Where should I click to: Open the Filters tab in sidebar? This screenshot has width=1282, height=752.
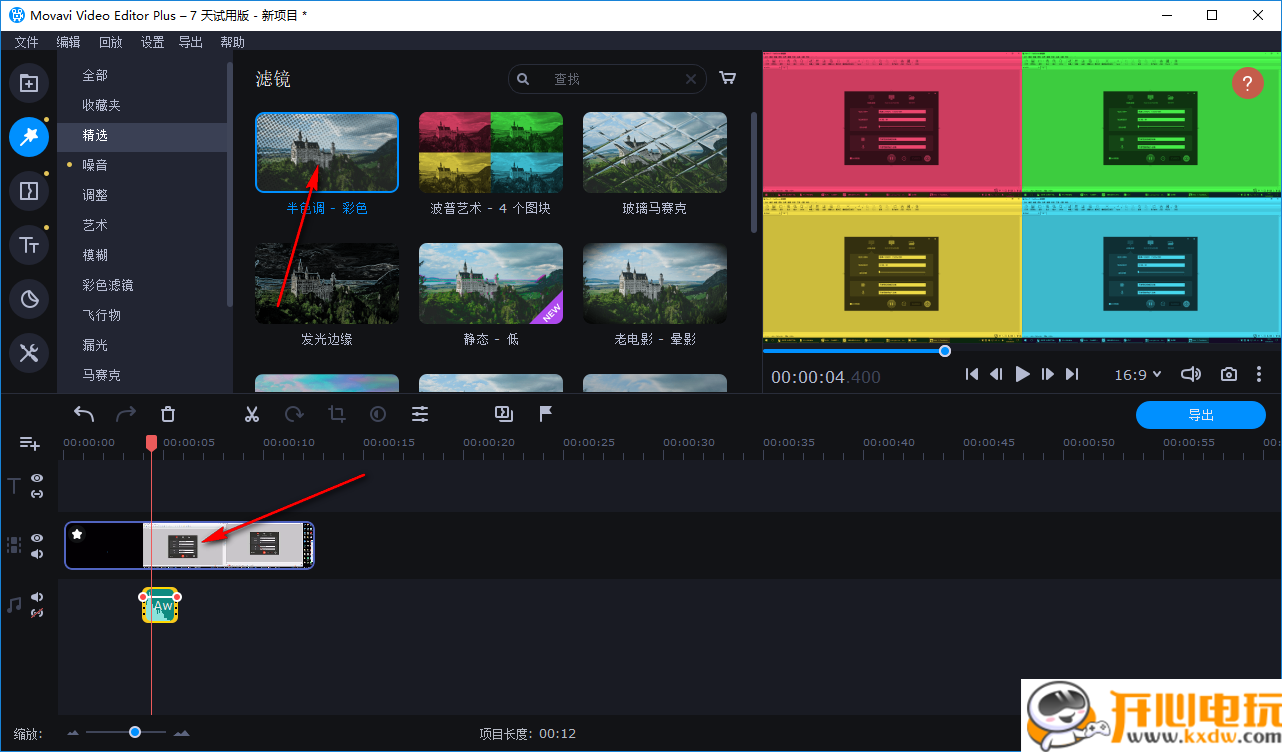pos(29,136)
